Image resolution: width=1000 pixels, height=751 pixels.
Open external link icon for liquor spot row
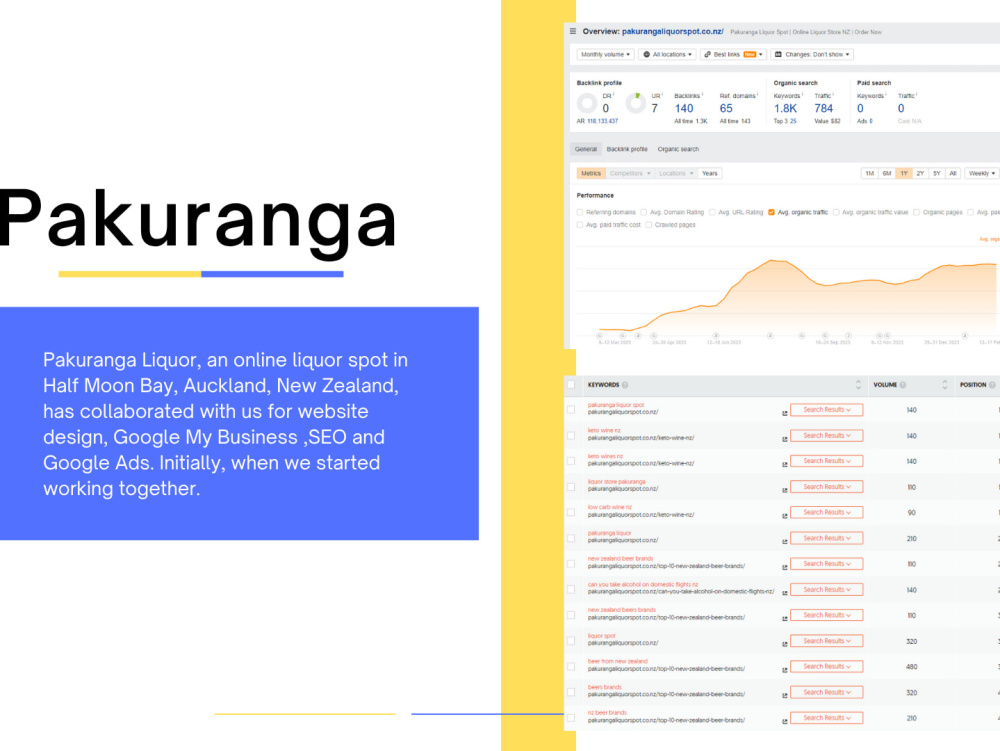coord(784,644)
